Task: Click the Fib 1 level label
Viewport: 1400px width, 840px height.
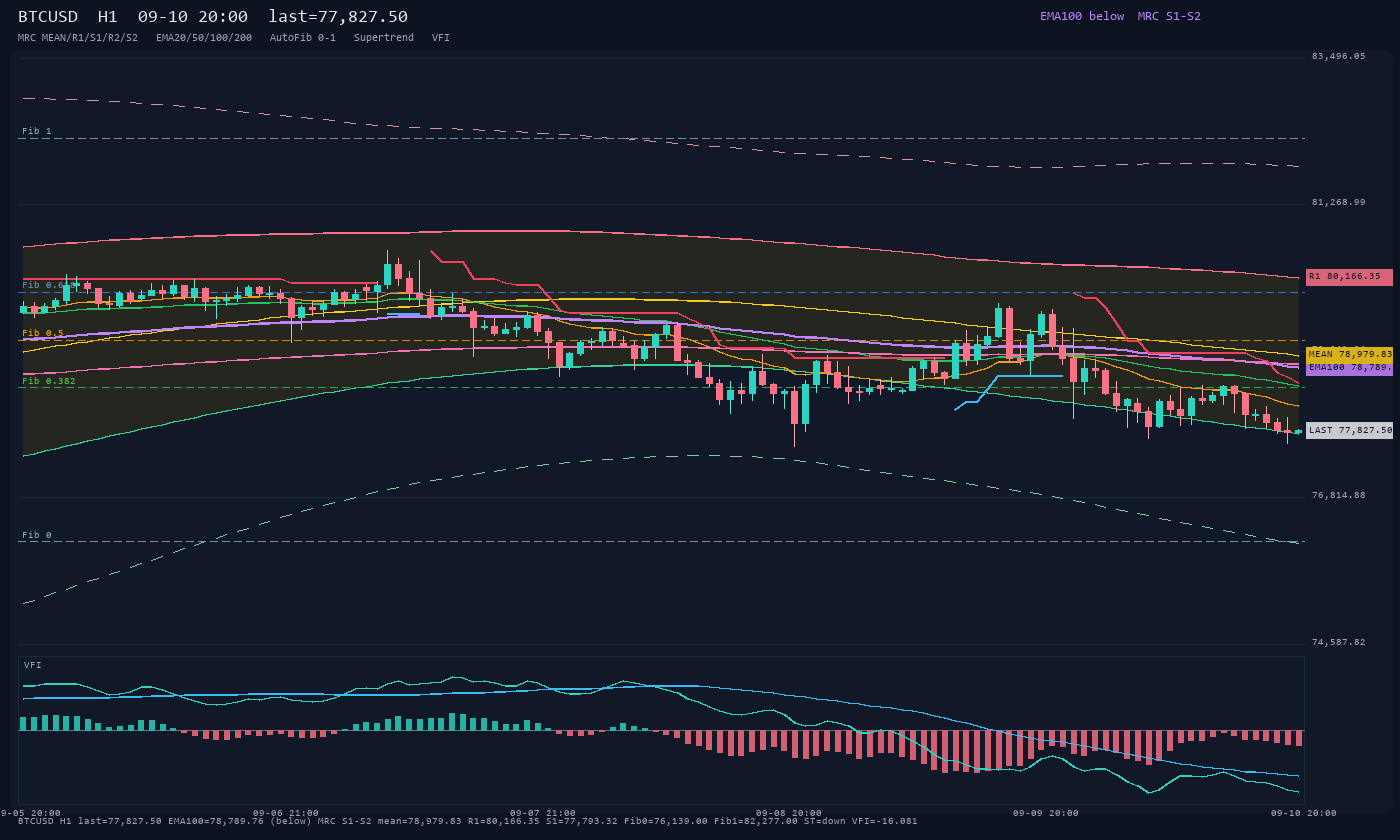Action: click(37, 131)
